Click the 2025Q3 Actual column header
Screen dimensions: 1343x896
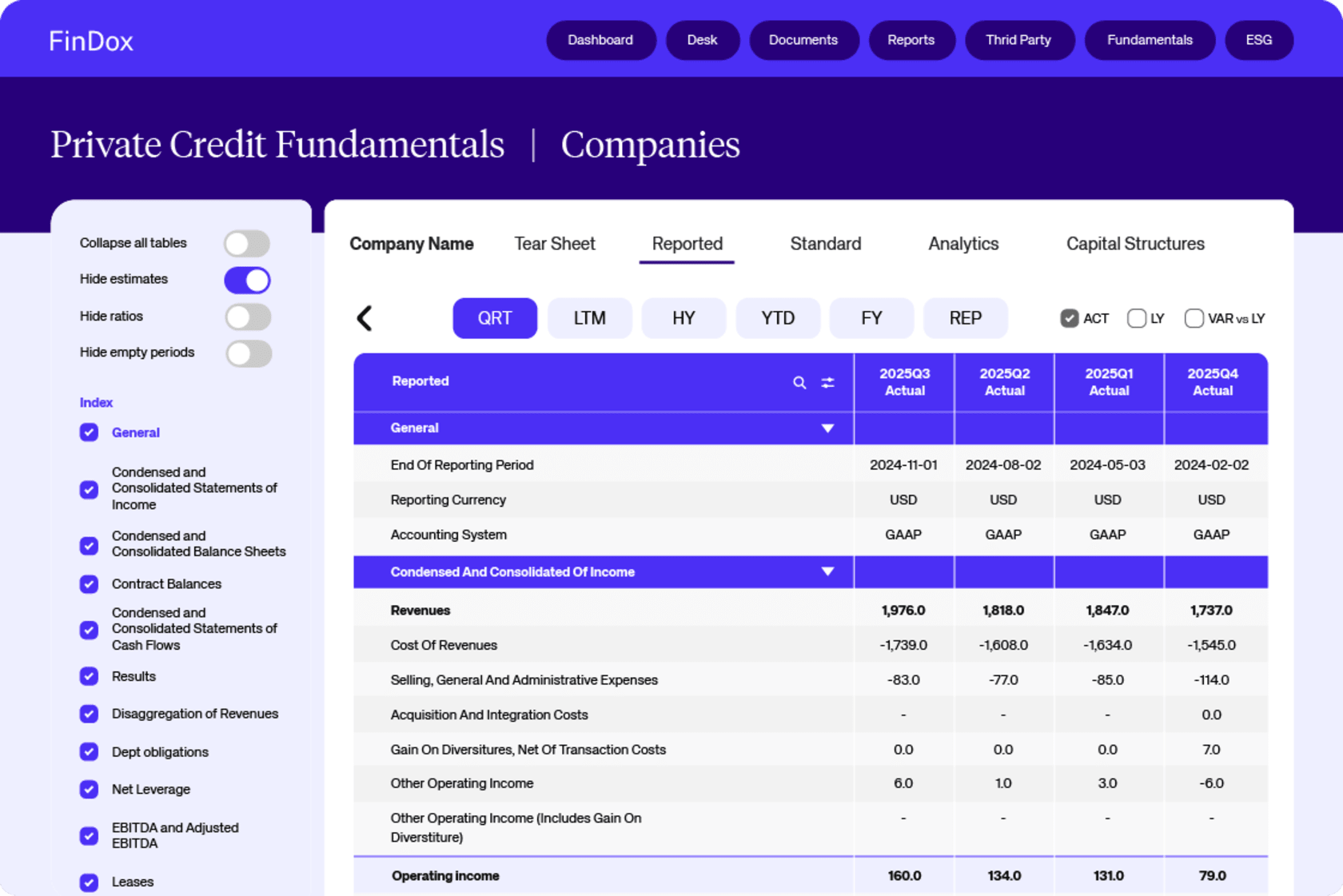click(x=904, y=382)
